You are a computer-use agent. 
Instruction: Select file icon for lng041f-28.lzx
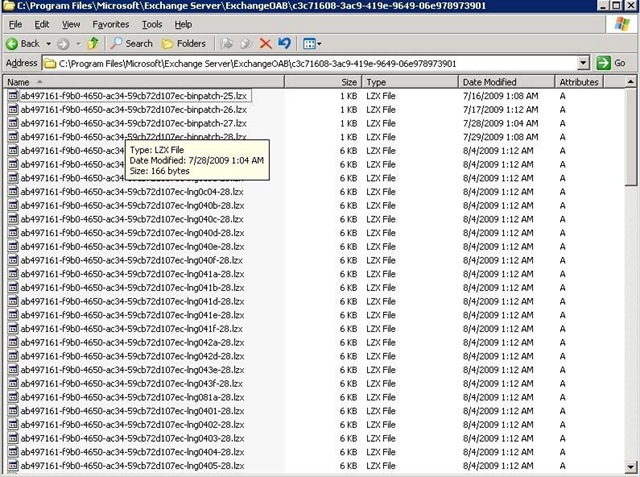point(13,329)
